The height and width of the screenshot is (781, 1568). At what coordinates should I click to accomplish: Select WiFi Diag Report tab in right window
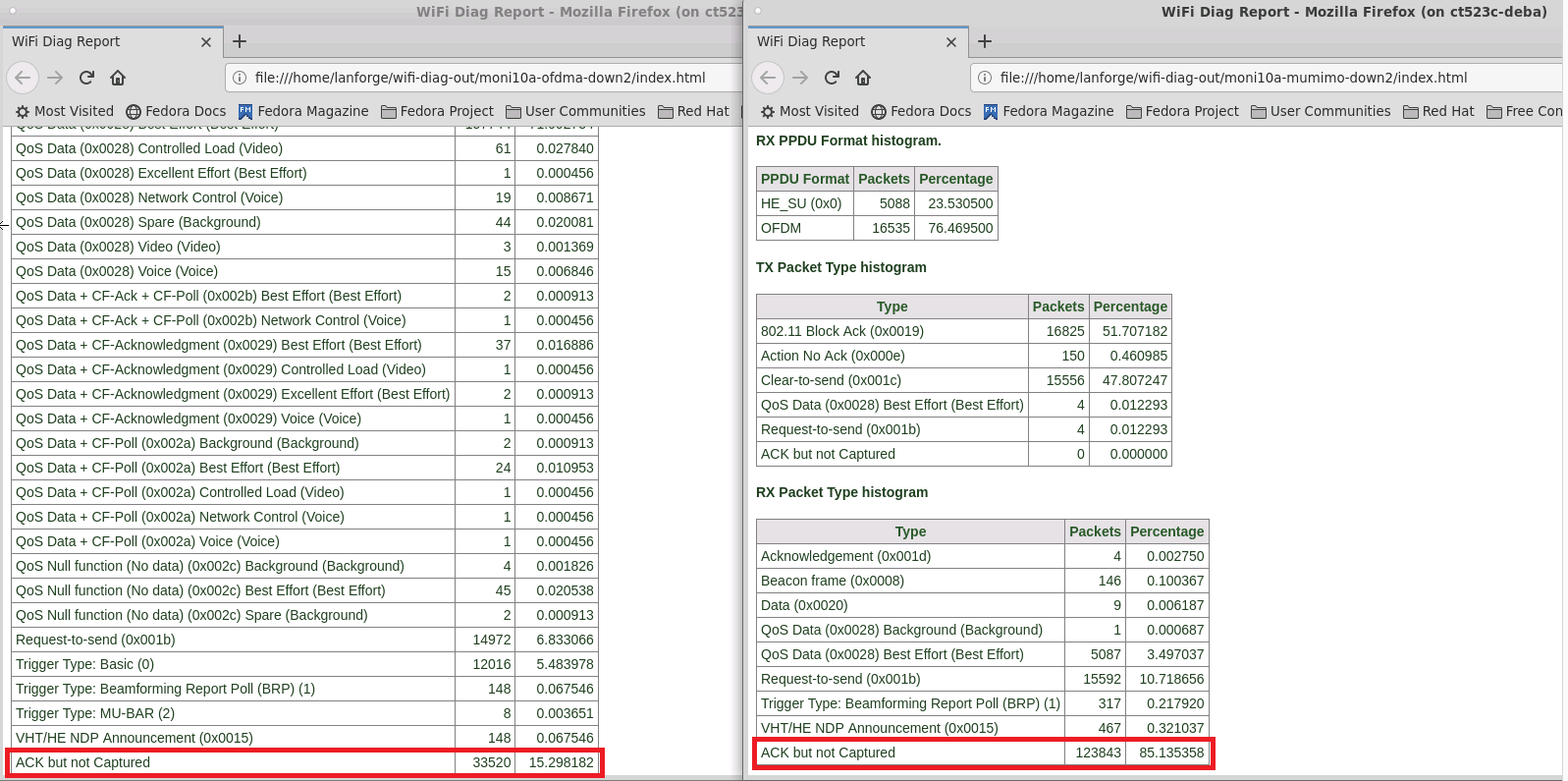click(x=858, y=41)
